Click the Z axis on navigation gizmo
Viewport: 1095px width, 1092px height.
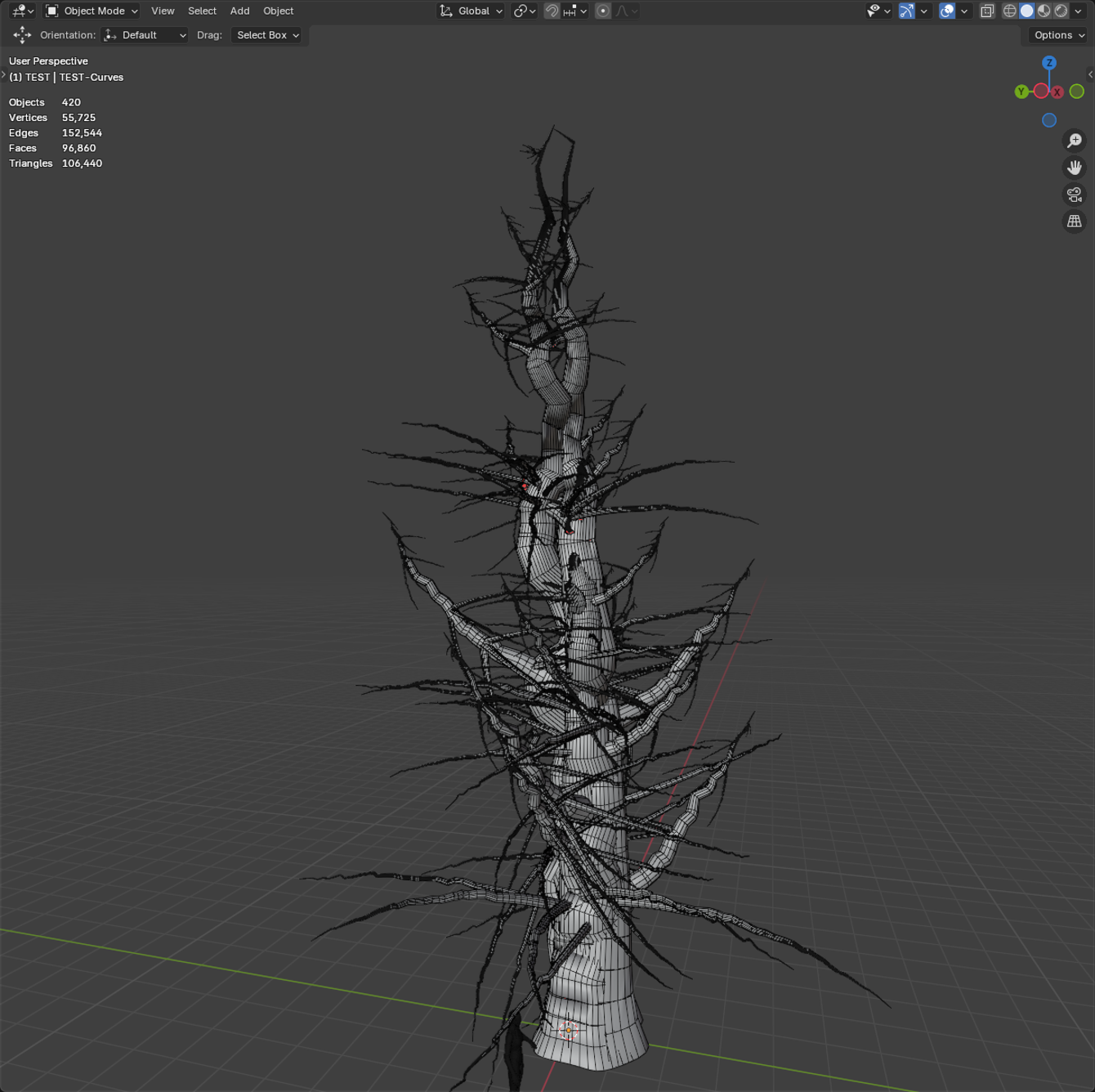(x=1049, y=63)
